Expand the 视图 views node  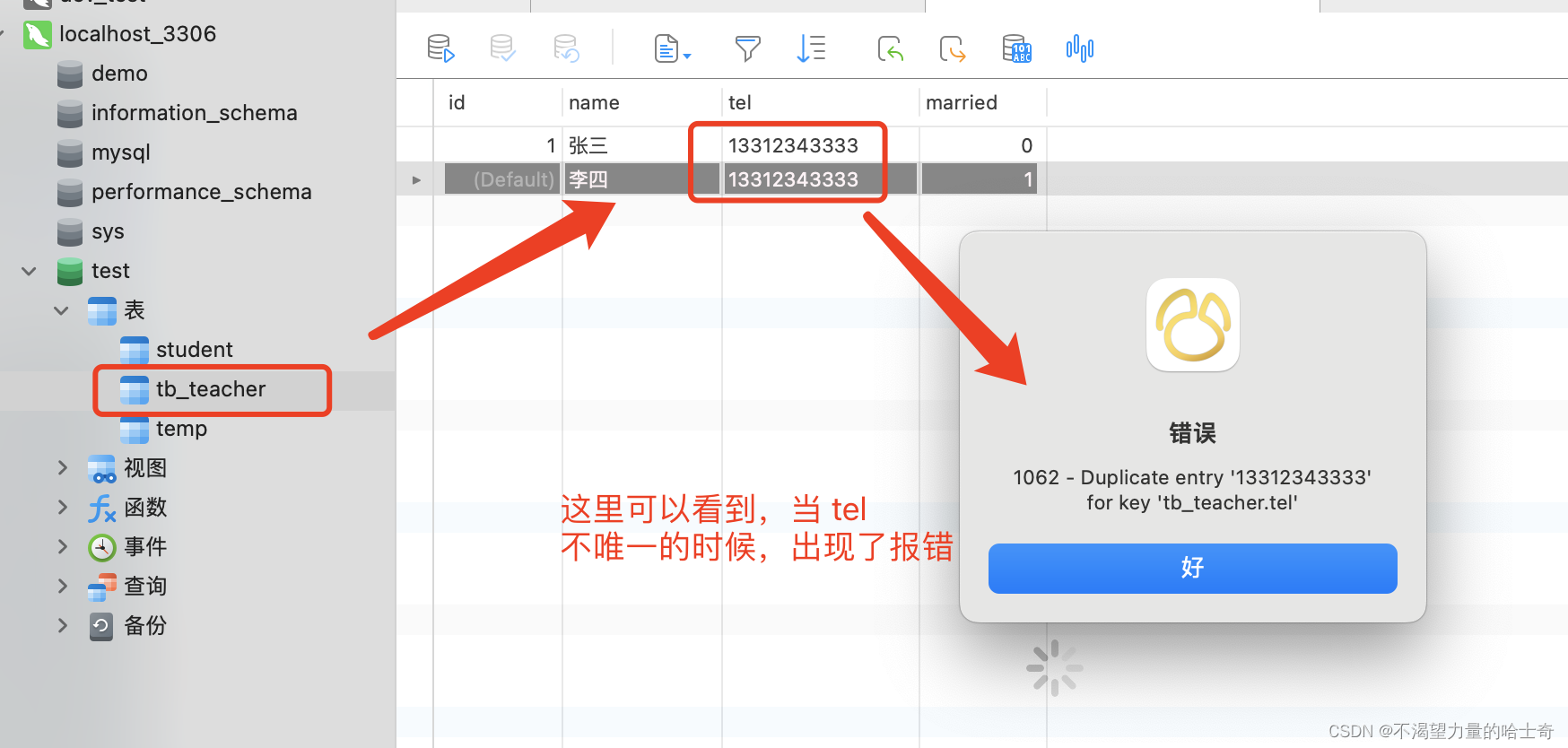pos(62,468)
